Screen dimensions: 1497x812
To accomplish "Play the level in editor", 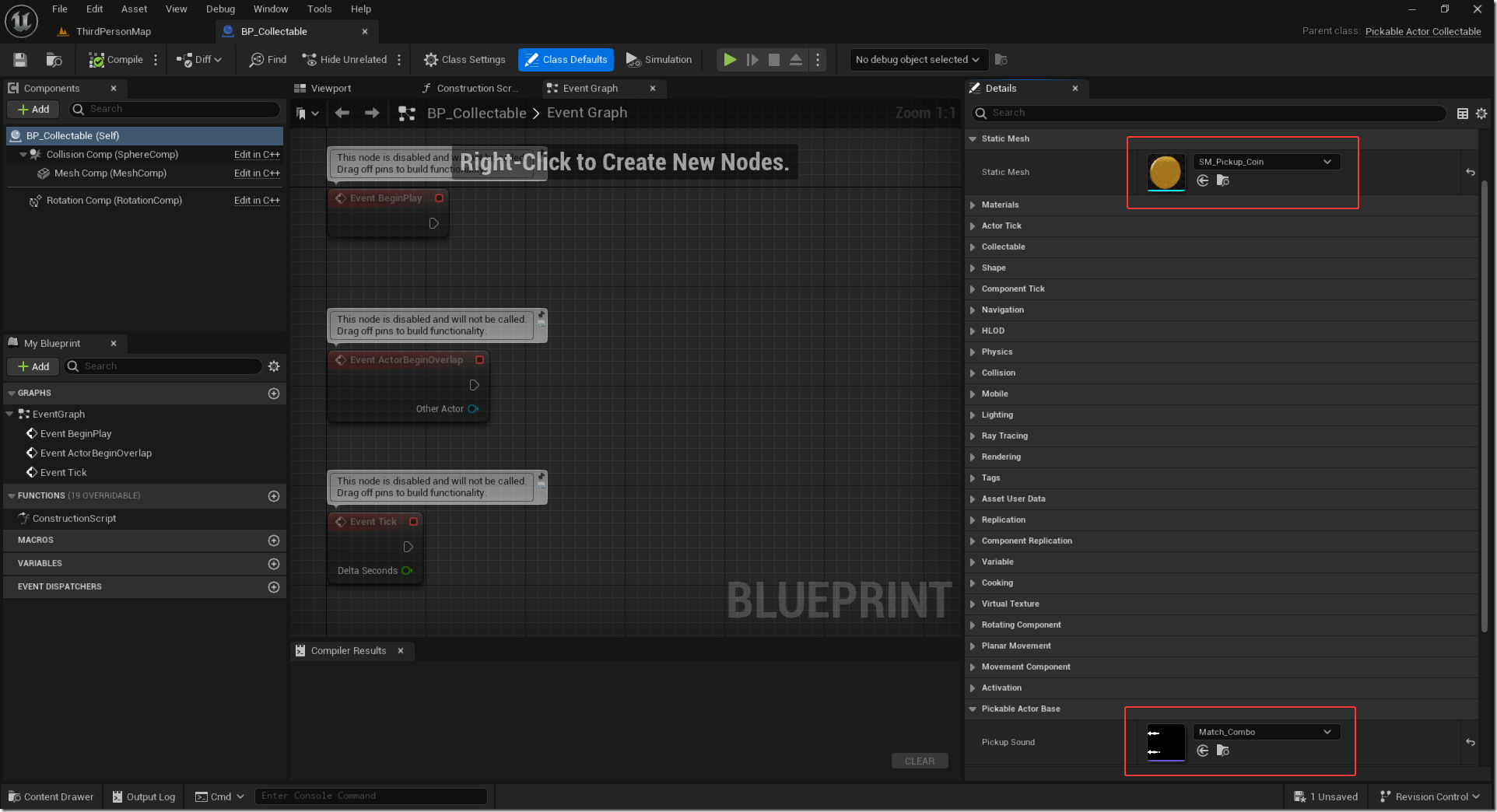I will pos(730,60).
